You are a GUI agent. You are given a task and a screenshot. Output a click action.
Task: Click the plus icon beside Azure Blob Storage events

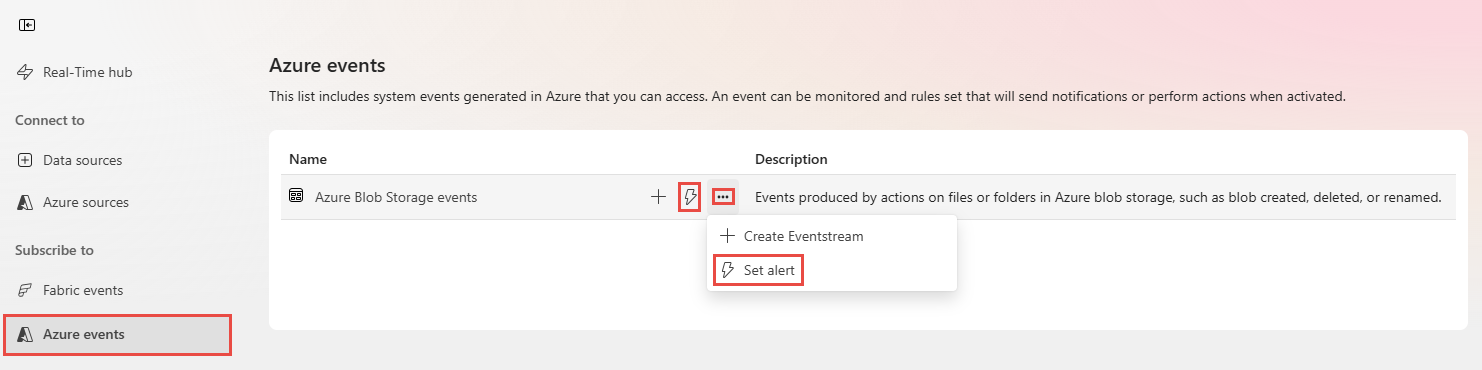tap(658, 197)
